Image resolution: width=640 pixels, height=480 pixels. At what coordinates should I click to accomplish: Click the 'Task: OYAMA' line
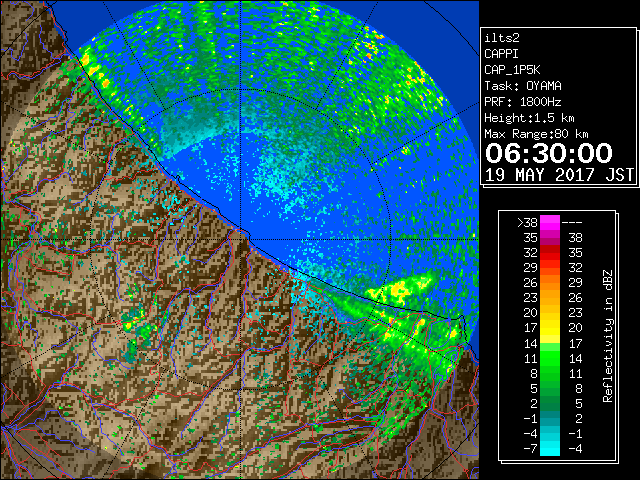pos(523,86)
